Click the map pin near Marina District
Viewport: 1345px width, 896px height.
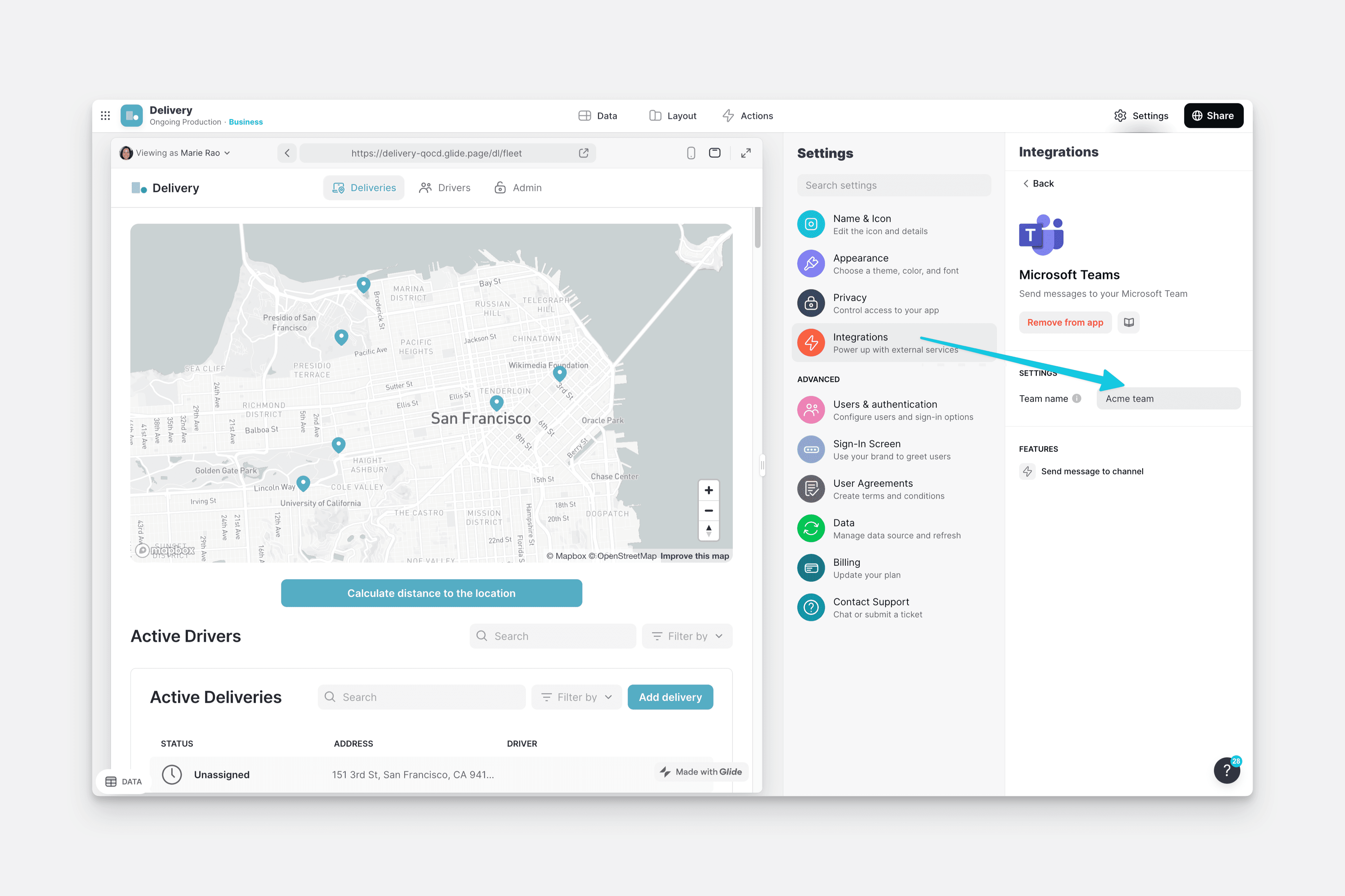(364, 285)
